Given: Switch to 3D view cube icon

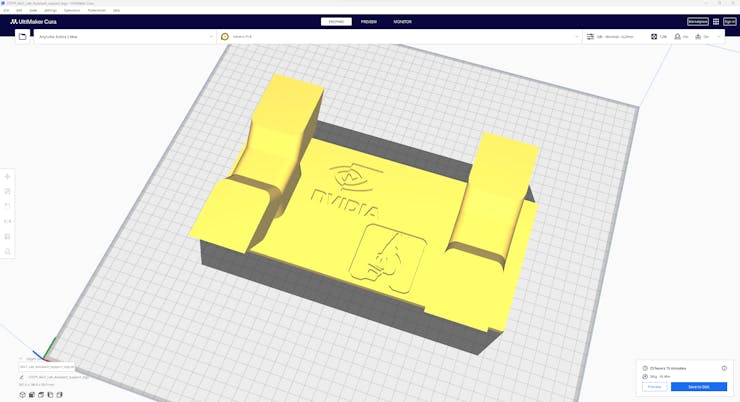Looking at the screenshot, I should pyautogui.click(x=22, y=395).
